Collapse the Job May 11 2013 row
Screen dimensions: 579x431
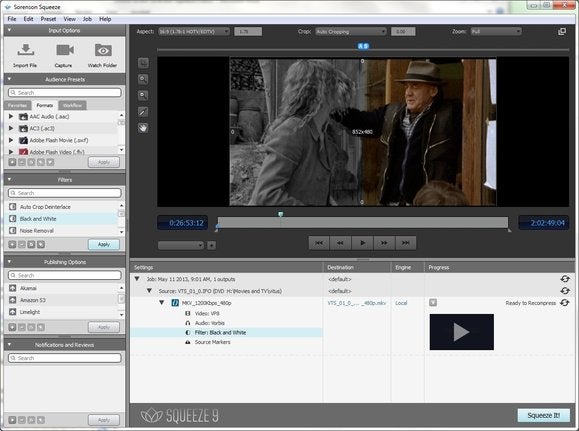[x=137, y=279]
